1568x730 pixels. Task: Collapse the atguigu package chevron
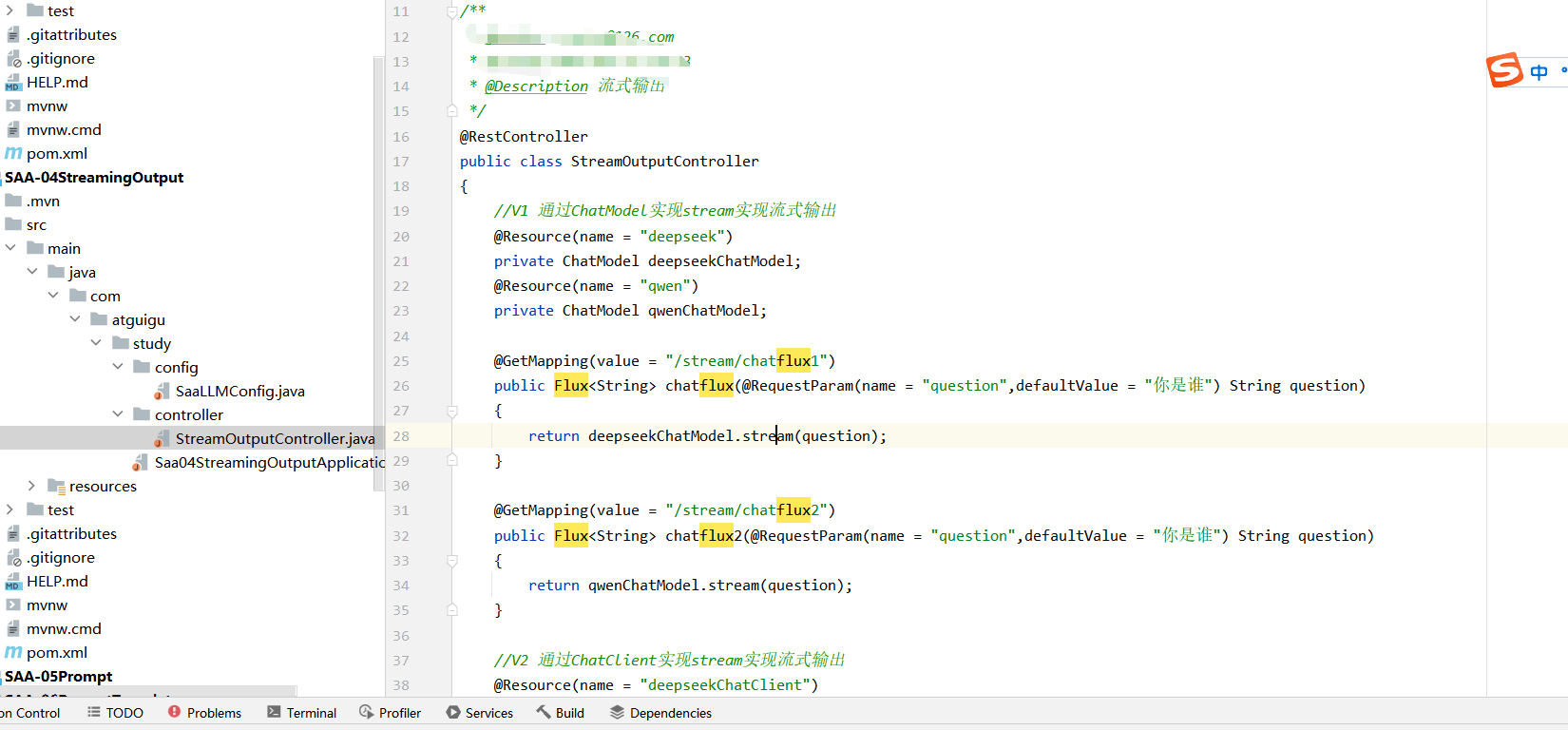[75, 319]
